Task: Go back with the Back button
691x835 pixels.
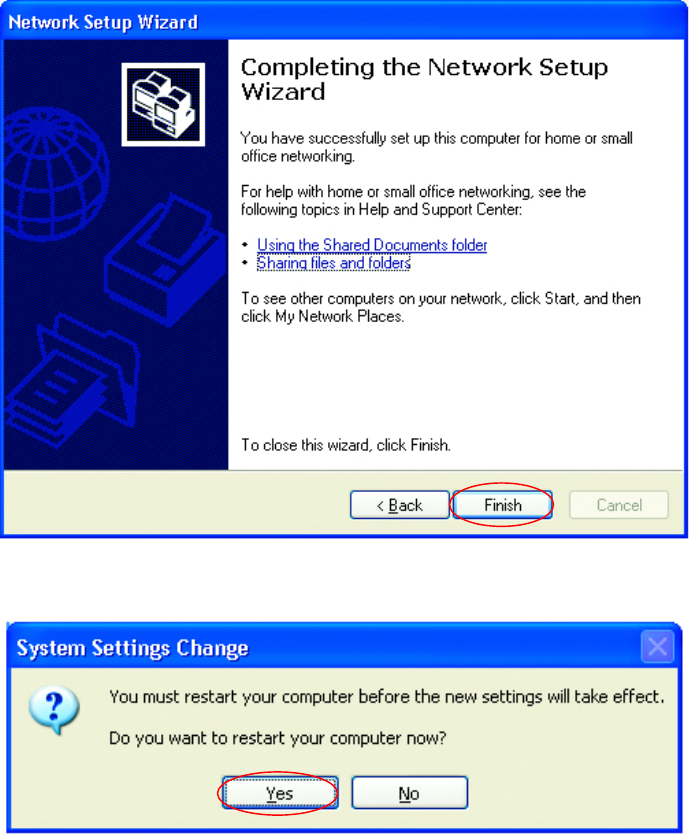Action: coord(400,505)
